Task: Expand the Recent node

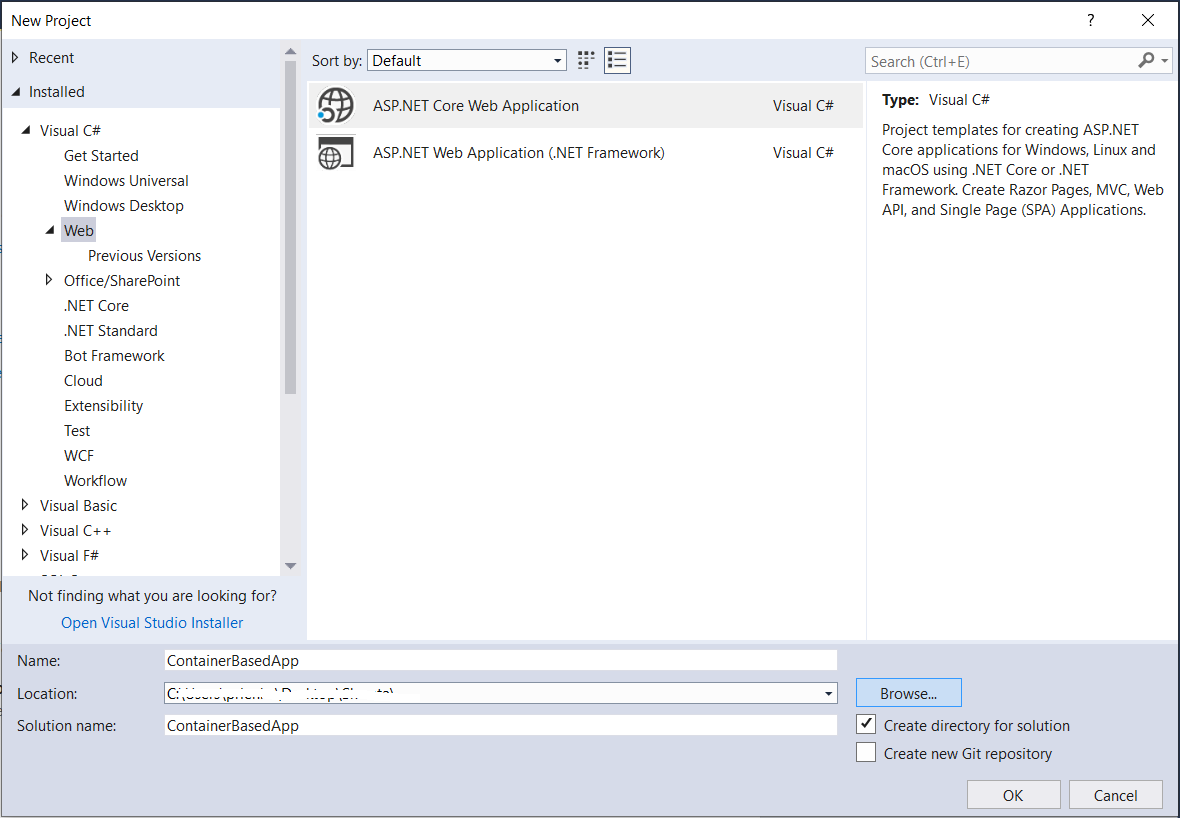Action: click(x=15, y=57)
